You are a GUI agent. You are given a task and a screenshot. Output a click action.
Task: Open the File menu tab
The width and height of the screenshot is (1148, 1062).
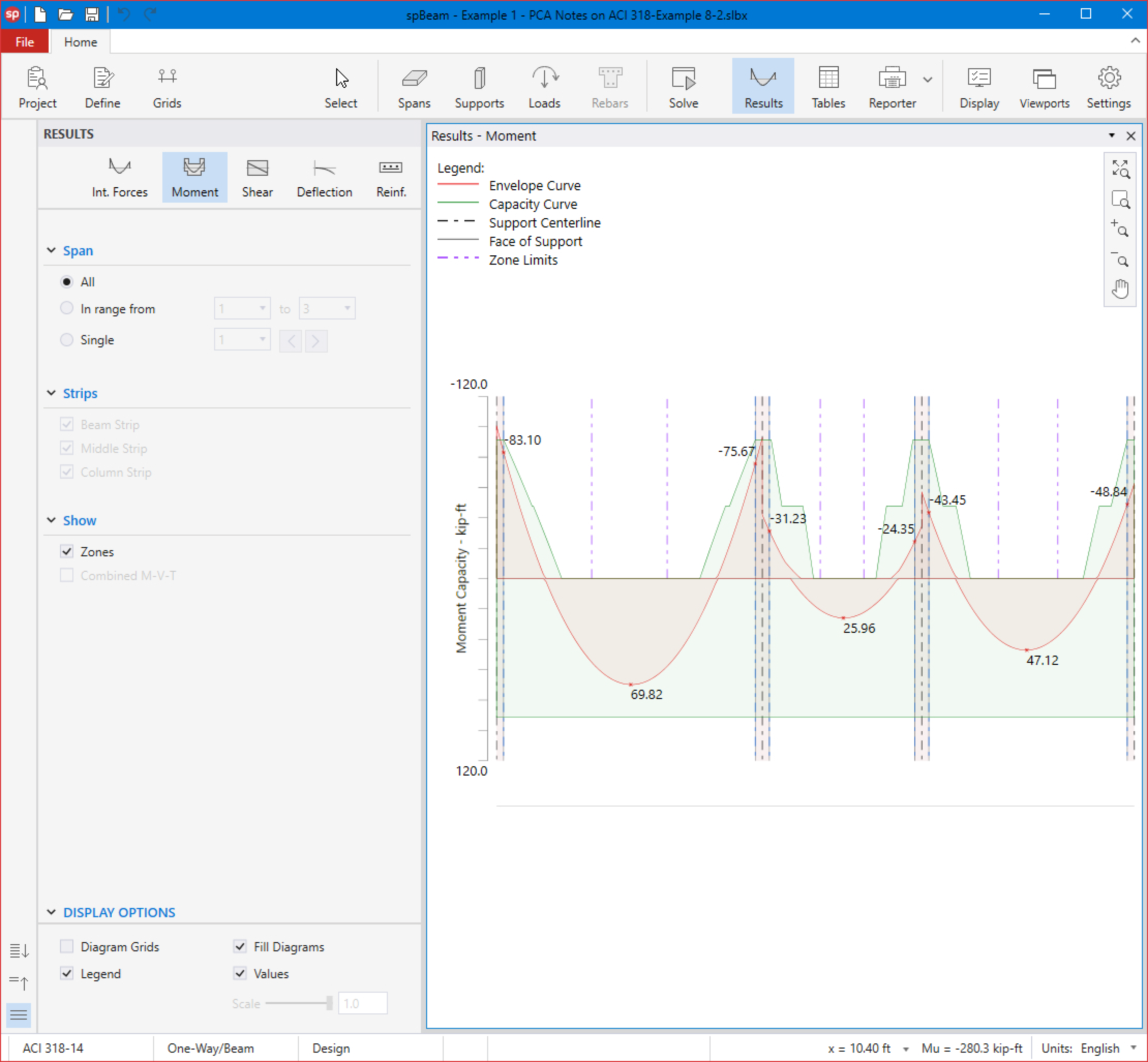tap(25, 42)
